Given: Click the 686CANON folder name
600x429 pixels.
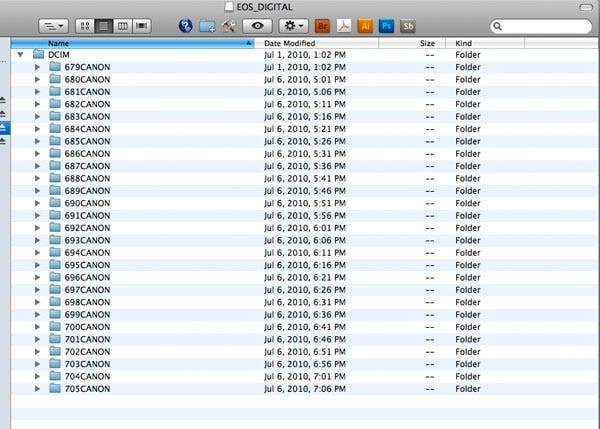Looking at the screenshot, I should [x=87, y=153].
